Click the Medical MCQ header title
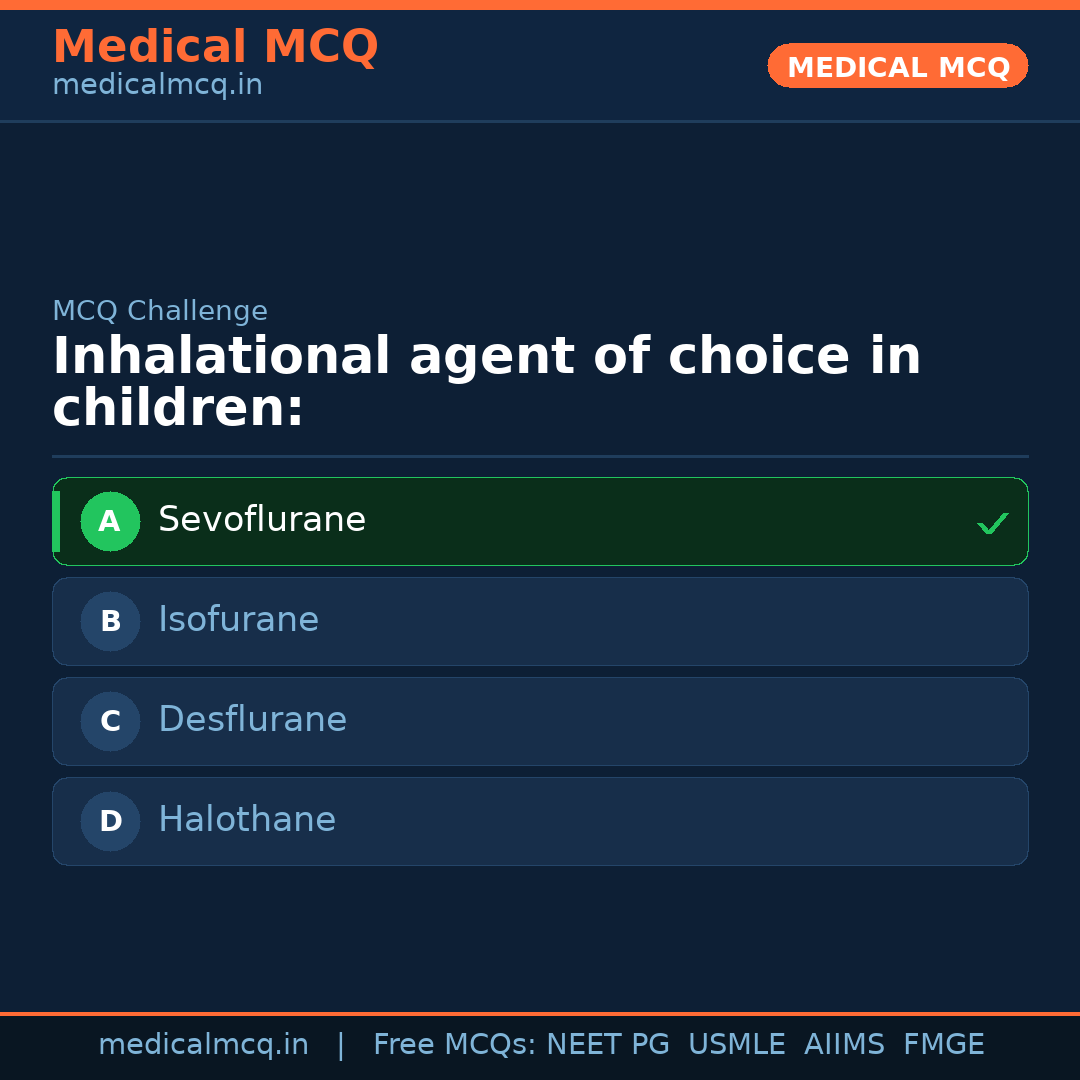Viewport: 1080px width, 1080px height. tap(215, 47)
